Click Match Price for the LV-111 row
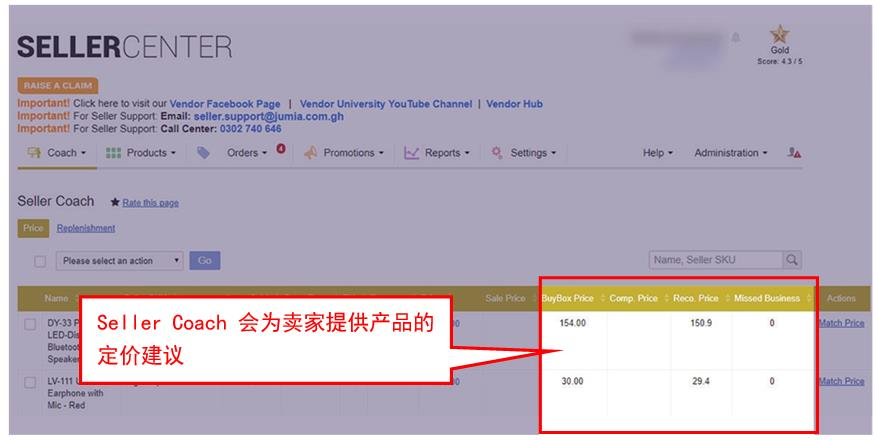This screenshot has height=440, width=877. coord(841,381)
